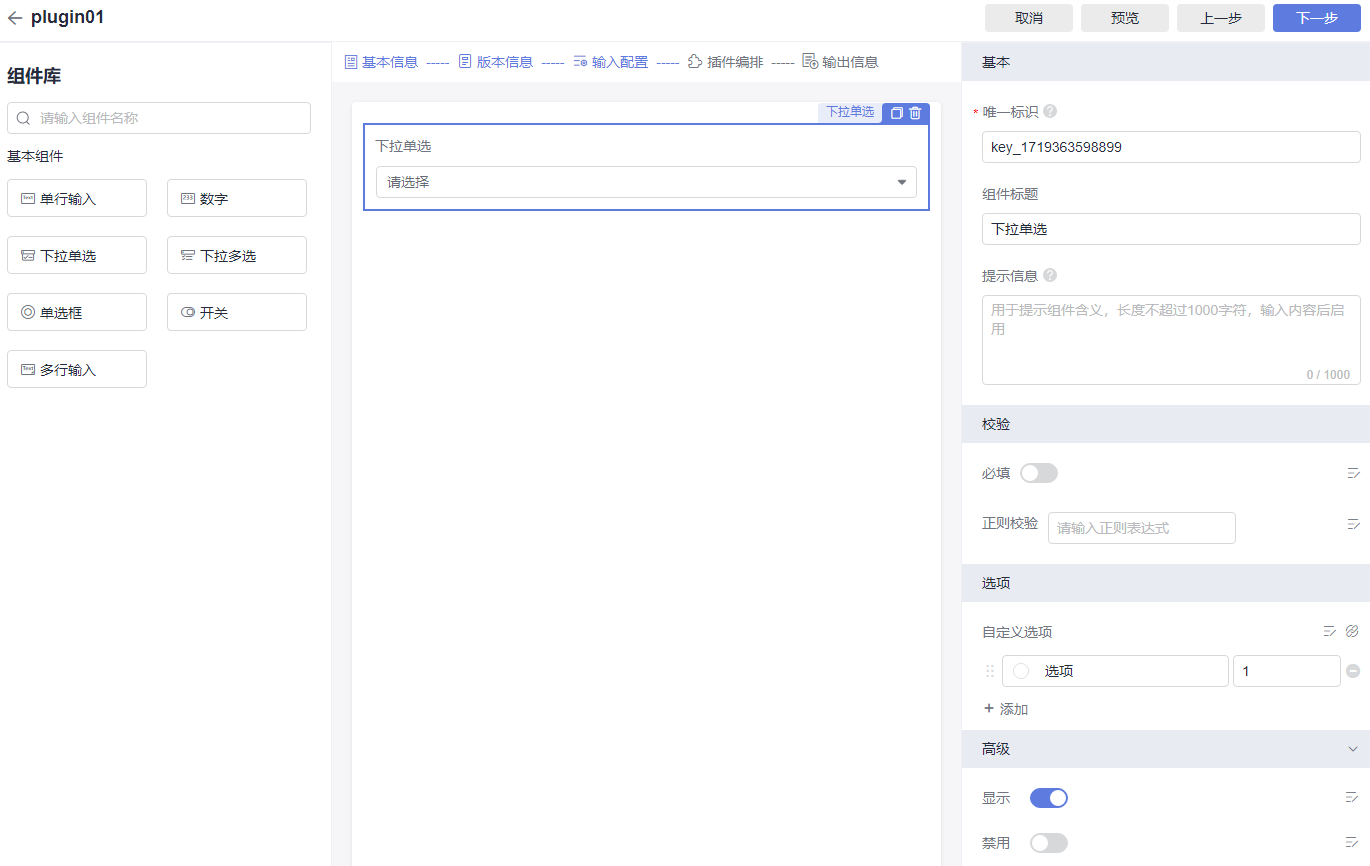
Task: Click the edit icon in the 必填 row
Action: (x=1353, y=473)
